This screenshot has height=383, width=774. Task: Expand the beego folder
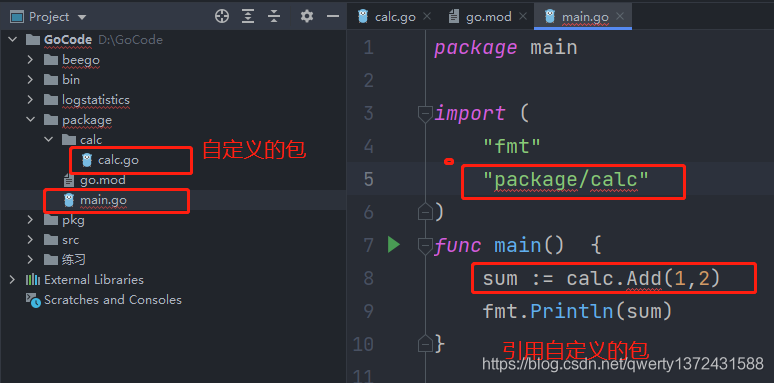click(x=30, y=60)
